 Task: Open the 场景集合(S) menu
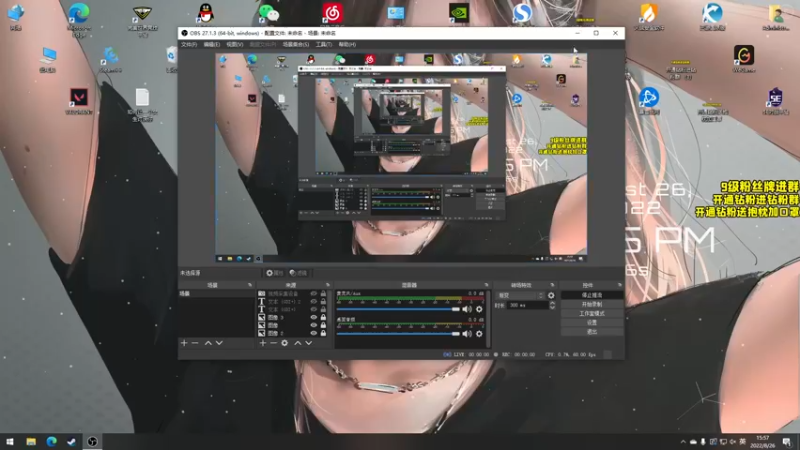coord(296,44)
